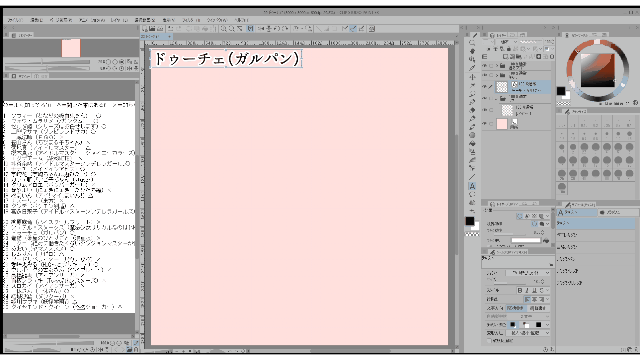Toggle the checkbox at bottom of tool property
This screenshot has height=360, width=640.
(489, 340)
